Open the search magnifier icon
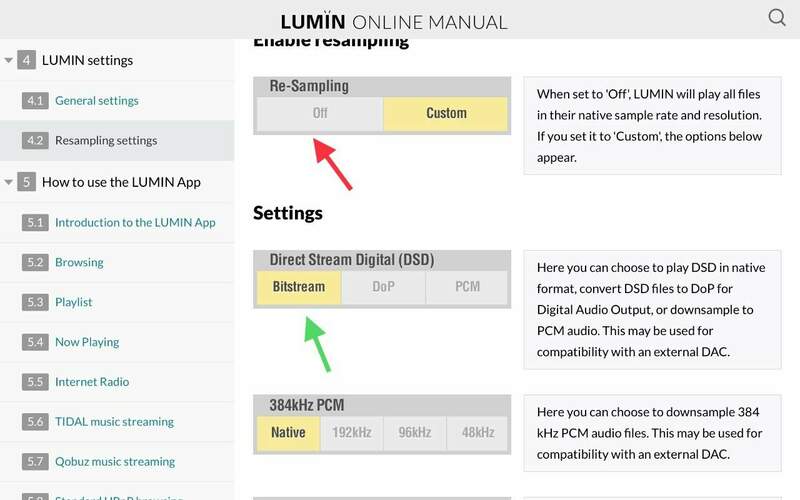This screenshot has height=500, width=800. 777,18
